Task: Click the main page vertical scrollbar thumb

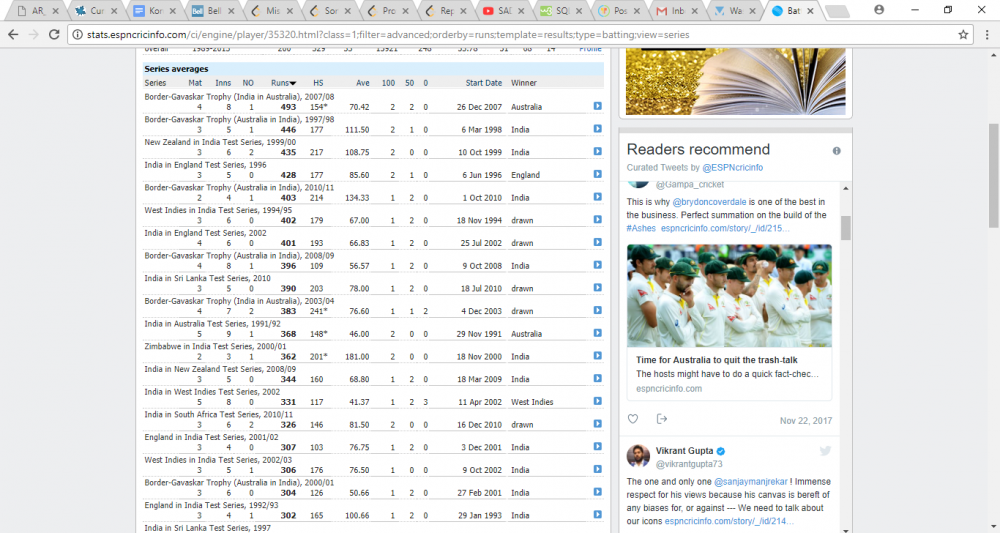Action: click(x=994, y=176)
